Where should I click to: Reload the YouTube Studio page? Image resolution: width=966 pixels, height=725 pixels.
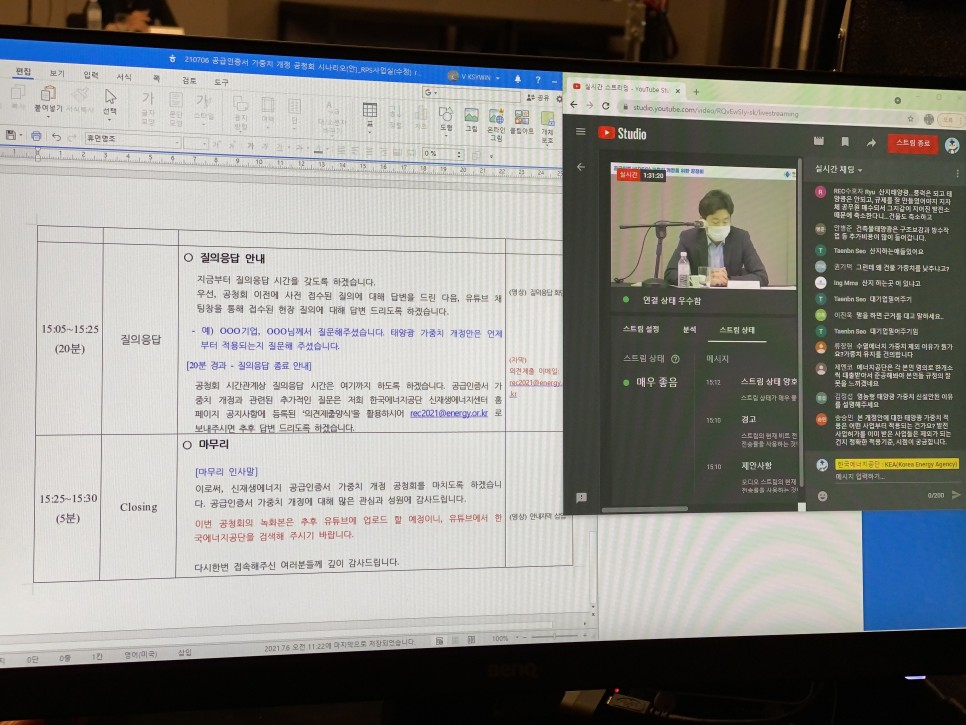pyautogui.click(x=606, y=106)
